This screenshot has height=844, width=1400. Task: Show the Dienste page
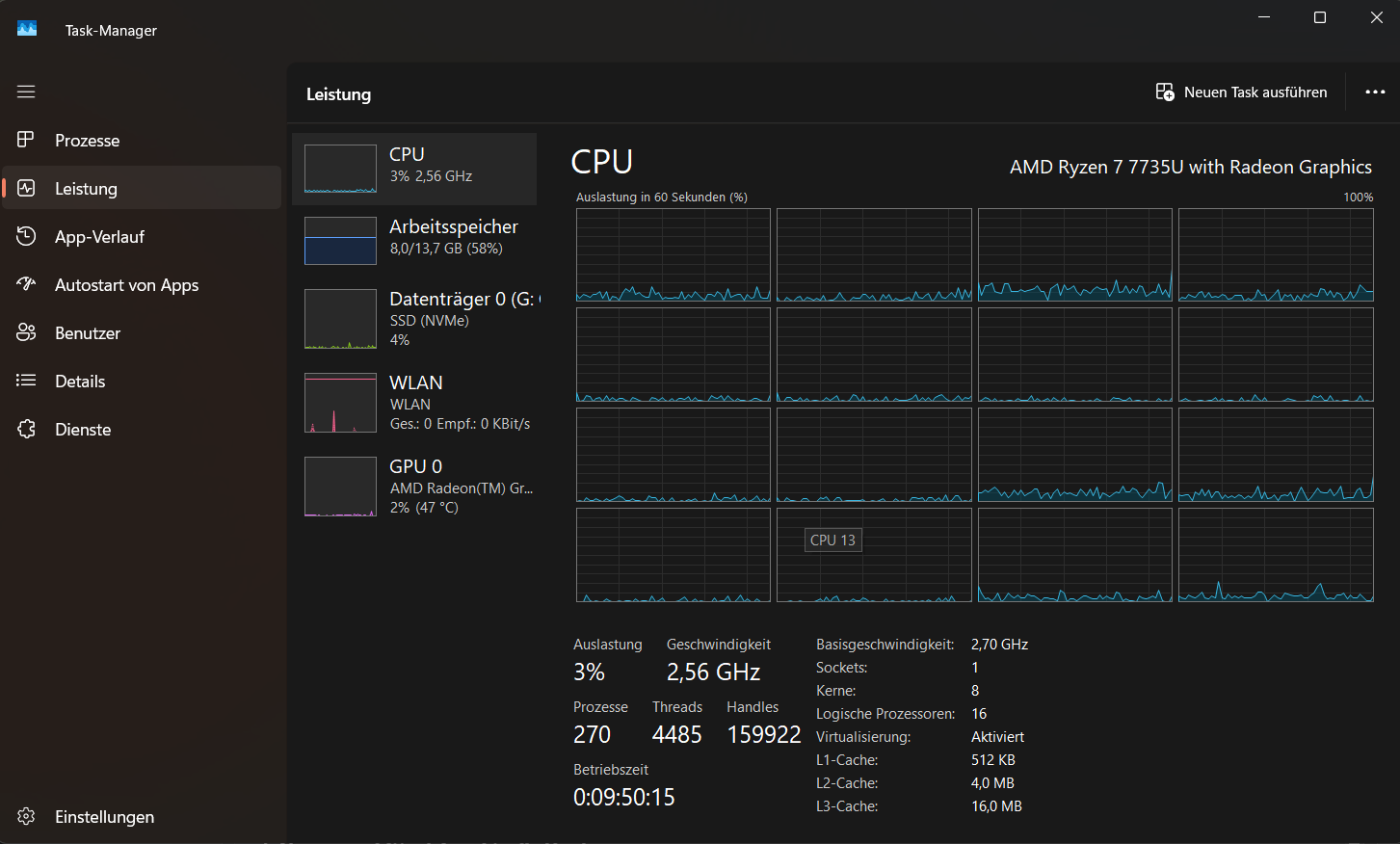pos(142,429)
